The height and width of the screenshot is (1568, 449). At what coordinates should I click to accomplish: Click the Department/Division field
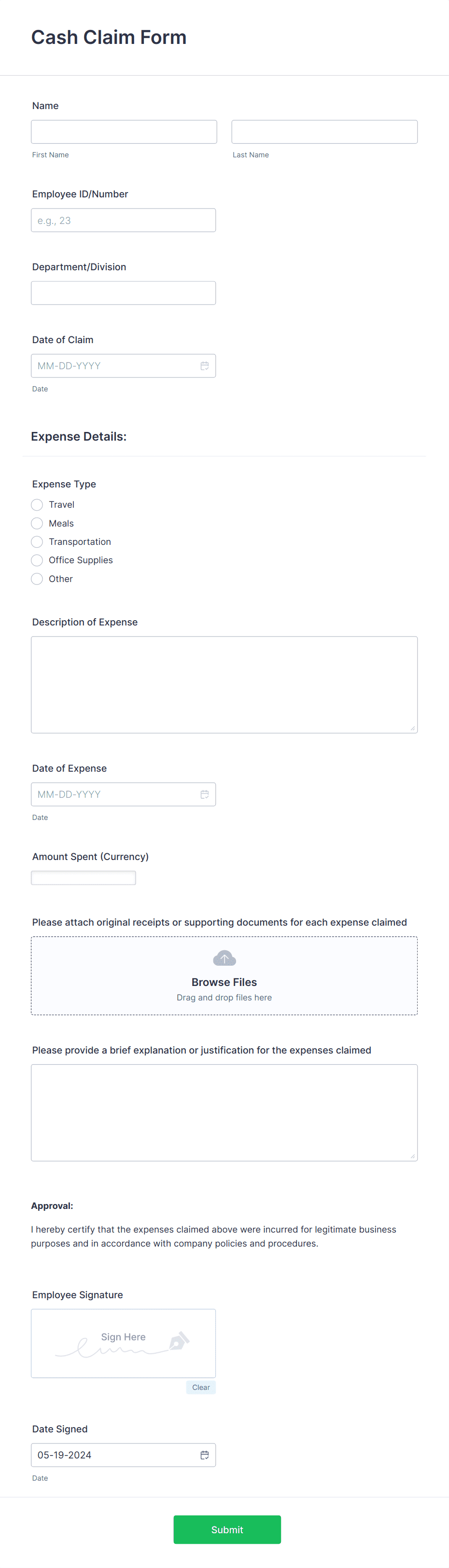point(123,293)
